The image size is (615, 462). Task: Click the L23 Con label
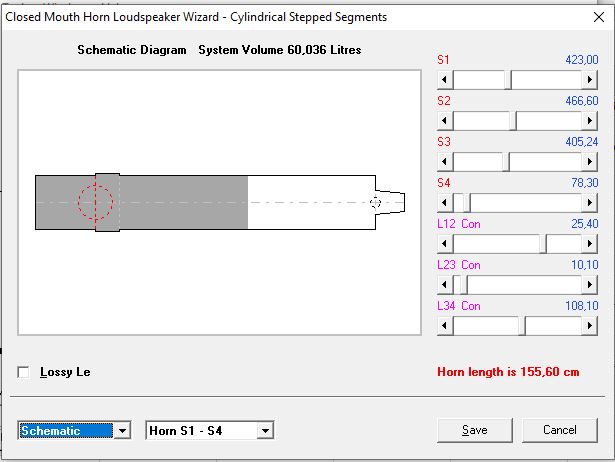[459, 265]
